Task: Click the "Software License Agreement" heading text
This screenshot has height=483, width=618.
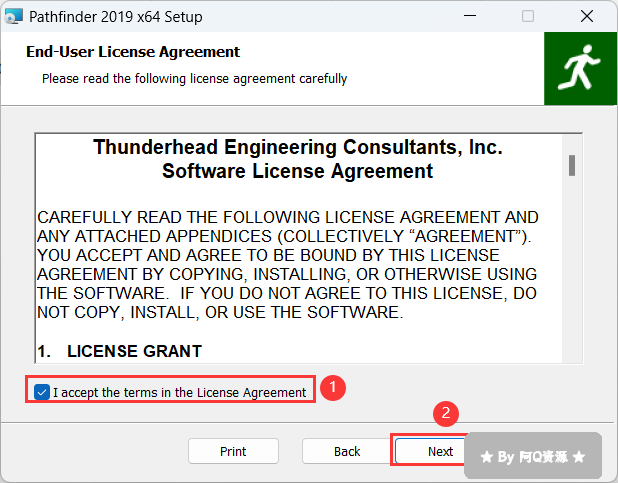Action: (298, 171)
